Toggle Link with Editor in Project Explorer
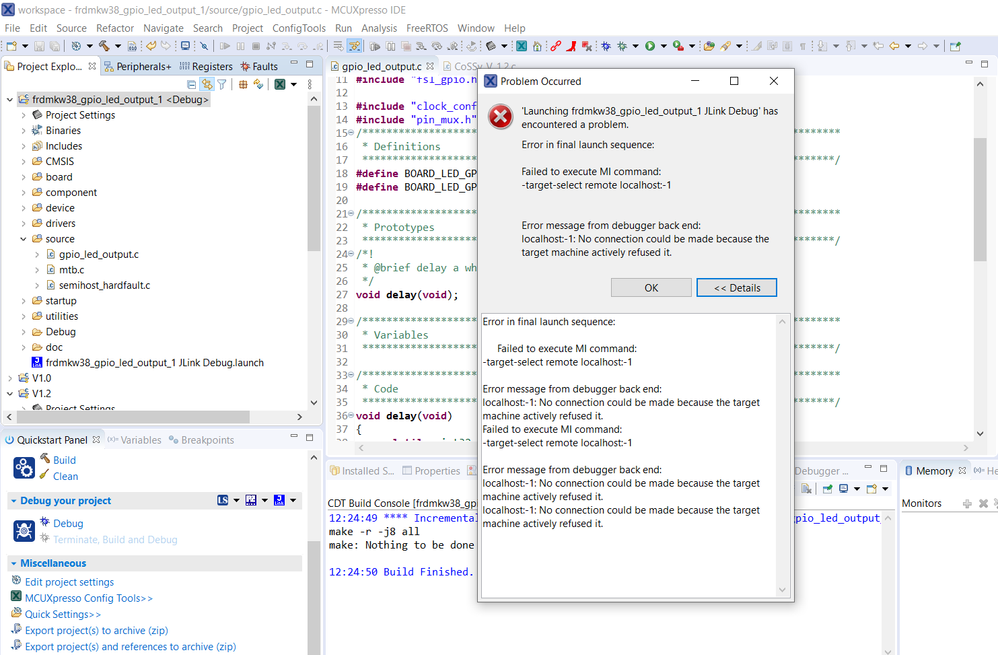 tap(207, 84)
